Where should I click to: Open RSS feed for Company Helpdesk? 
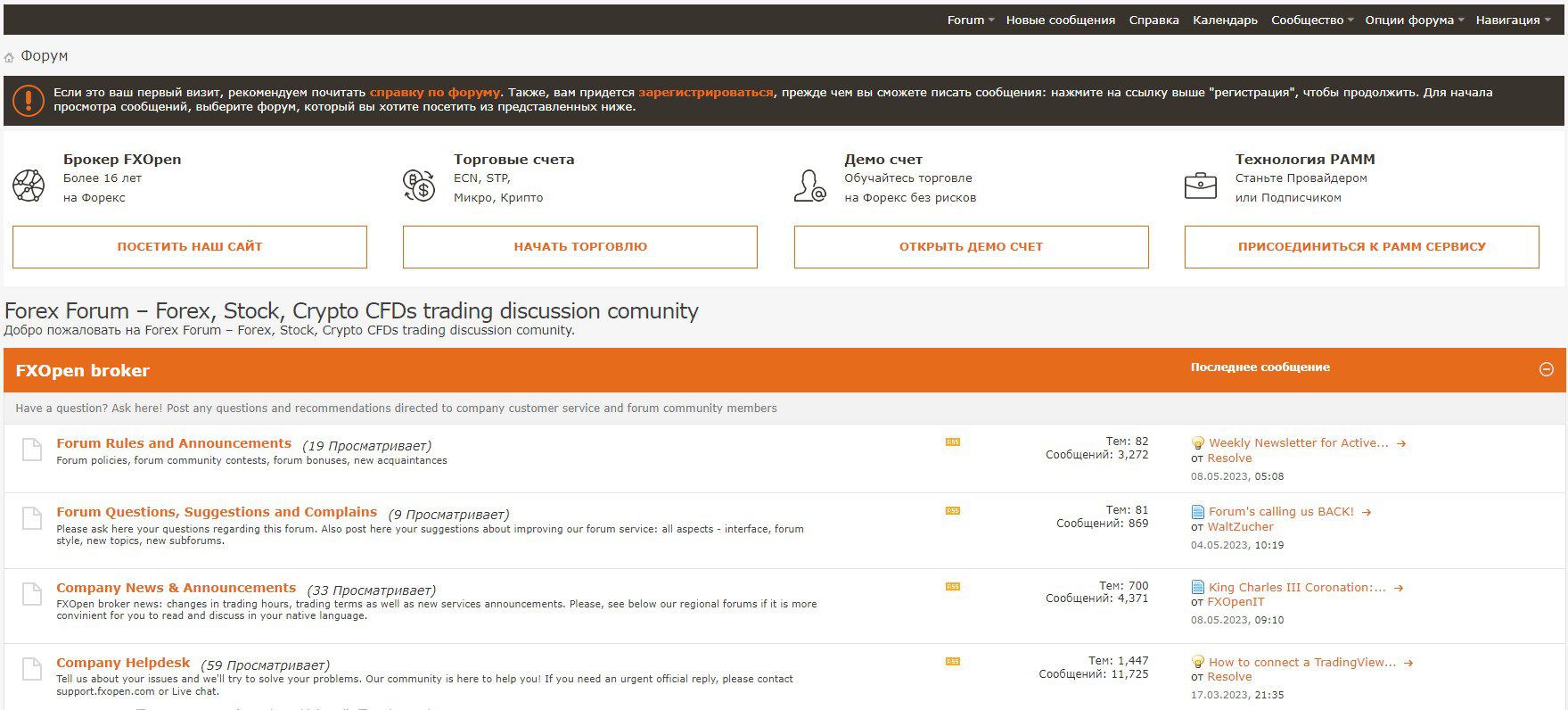pyautogui.click(x=953, y=661)
